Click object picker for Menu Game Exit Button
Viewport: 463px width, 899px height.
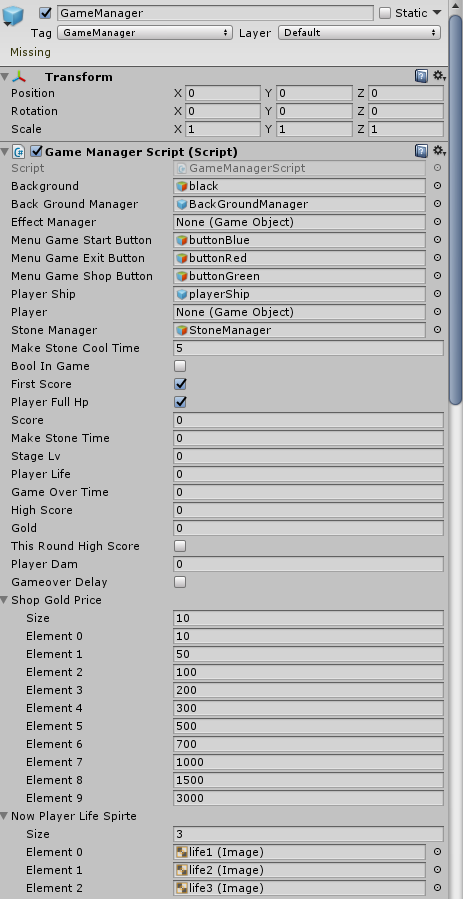(x=437, y=258)
